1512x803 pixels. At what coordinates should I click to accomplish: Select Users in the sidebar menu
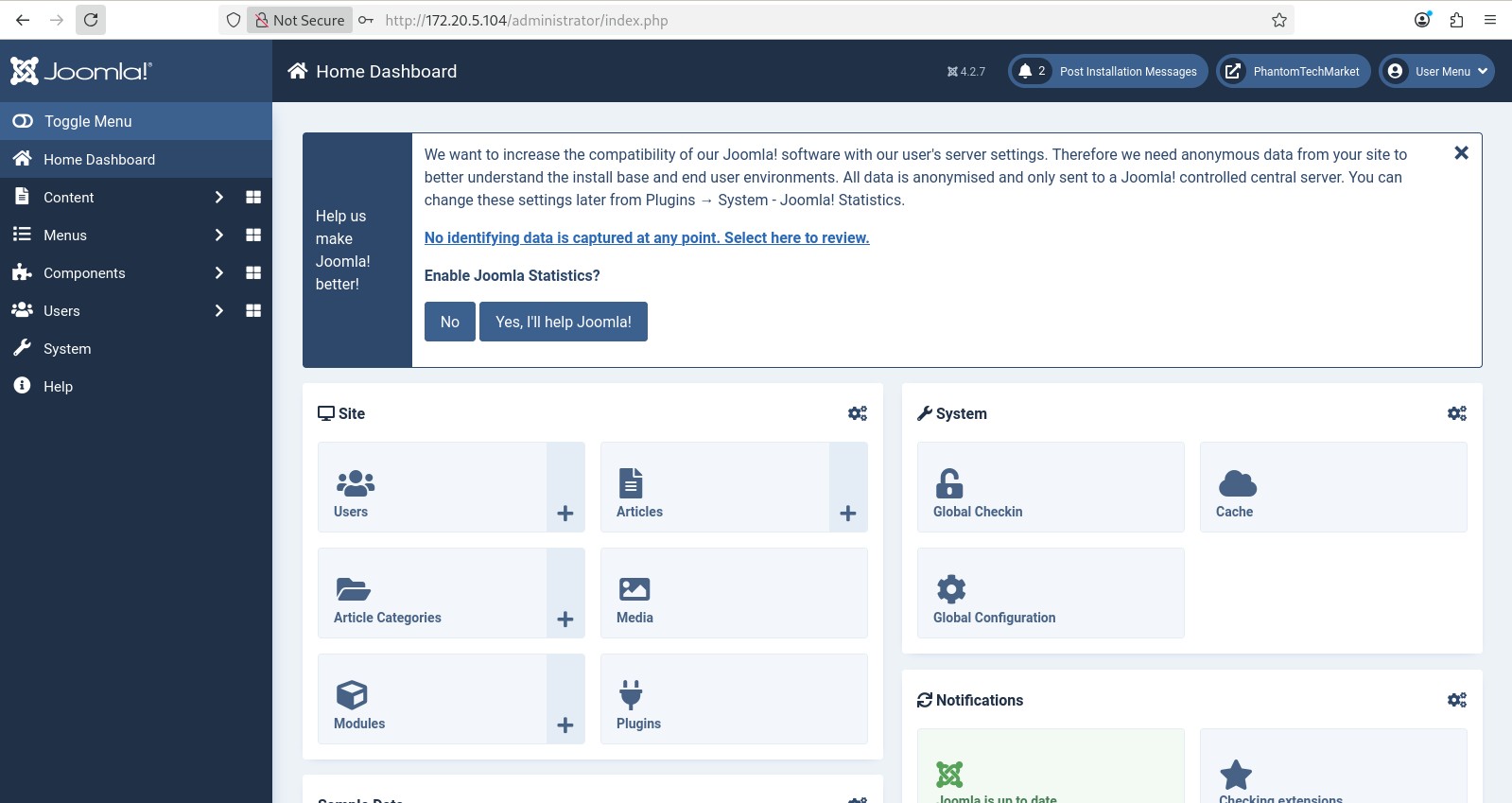[61, 310]
